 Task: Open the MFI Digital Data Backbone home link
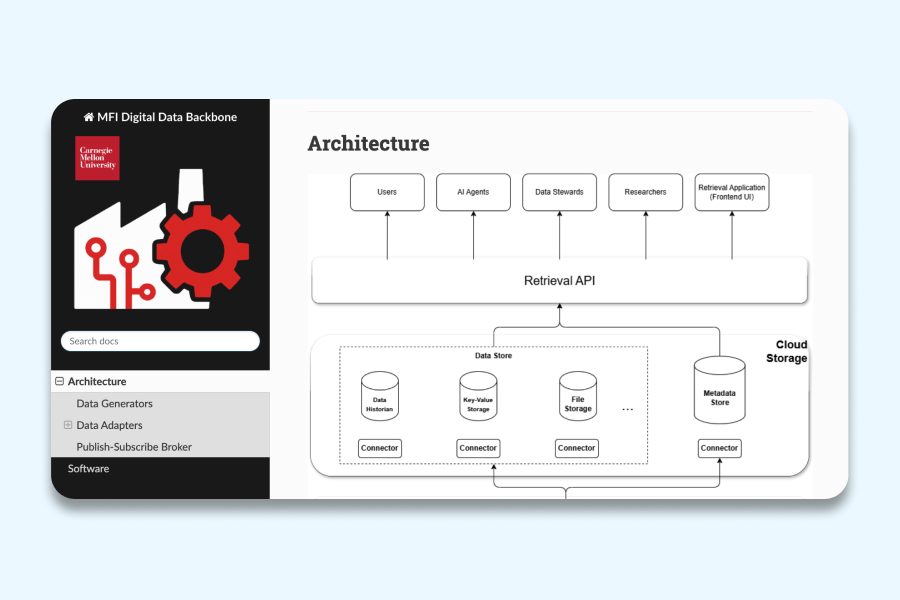(167, 117)
